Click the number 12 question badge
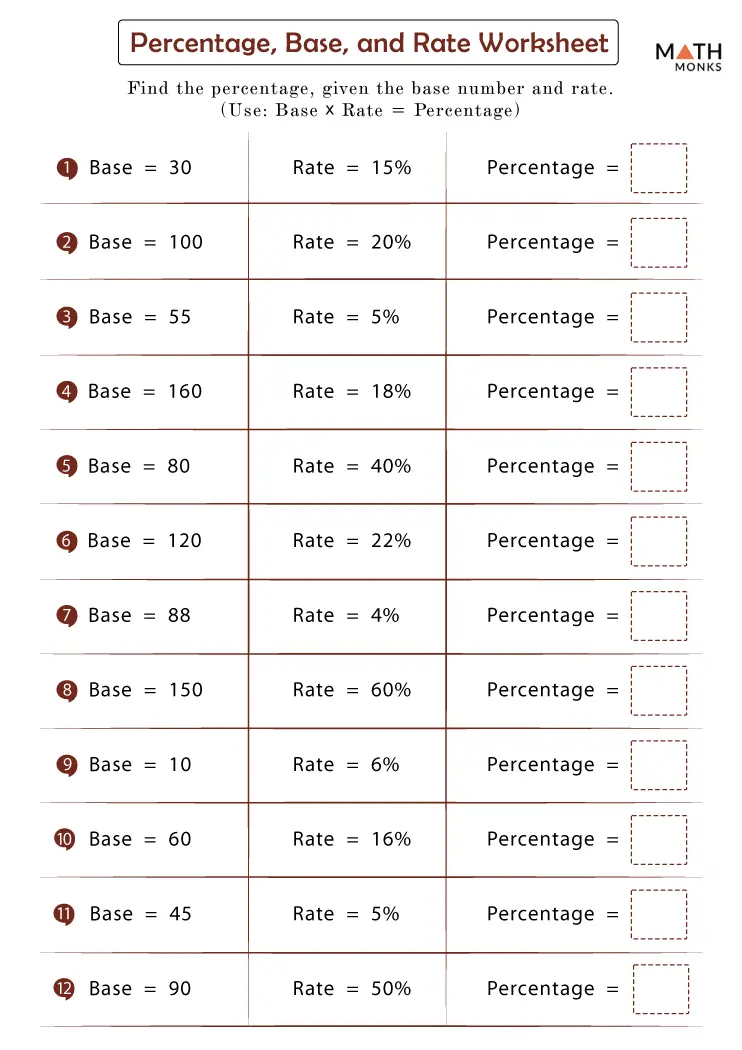The height and width of the screenshot is (1050, 742). (65, 989)
